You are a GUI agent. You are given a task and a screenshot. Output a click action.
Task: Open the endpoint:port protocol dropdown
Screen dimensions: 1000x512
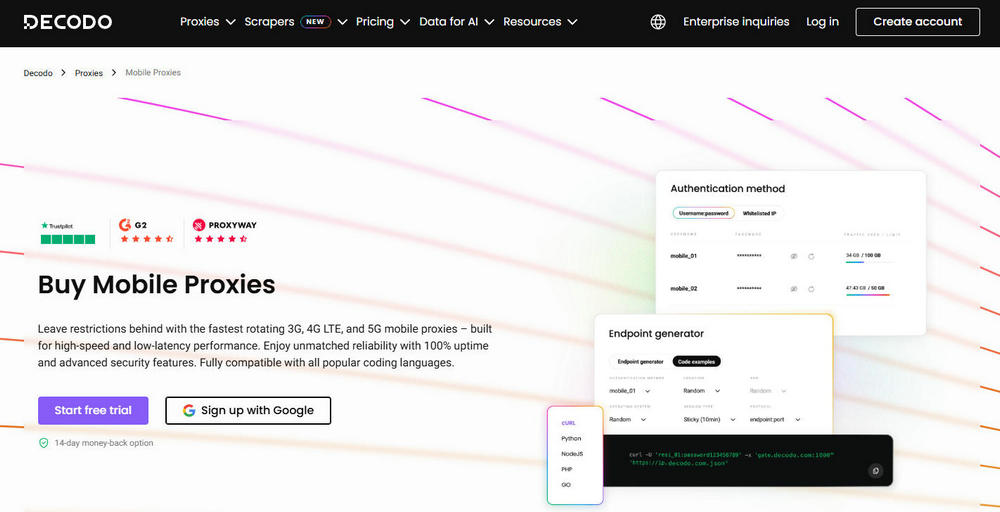775,420
